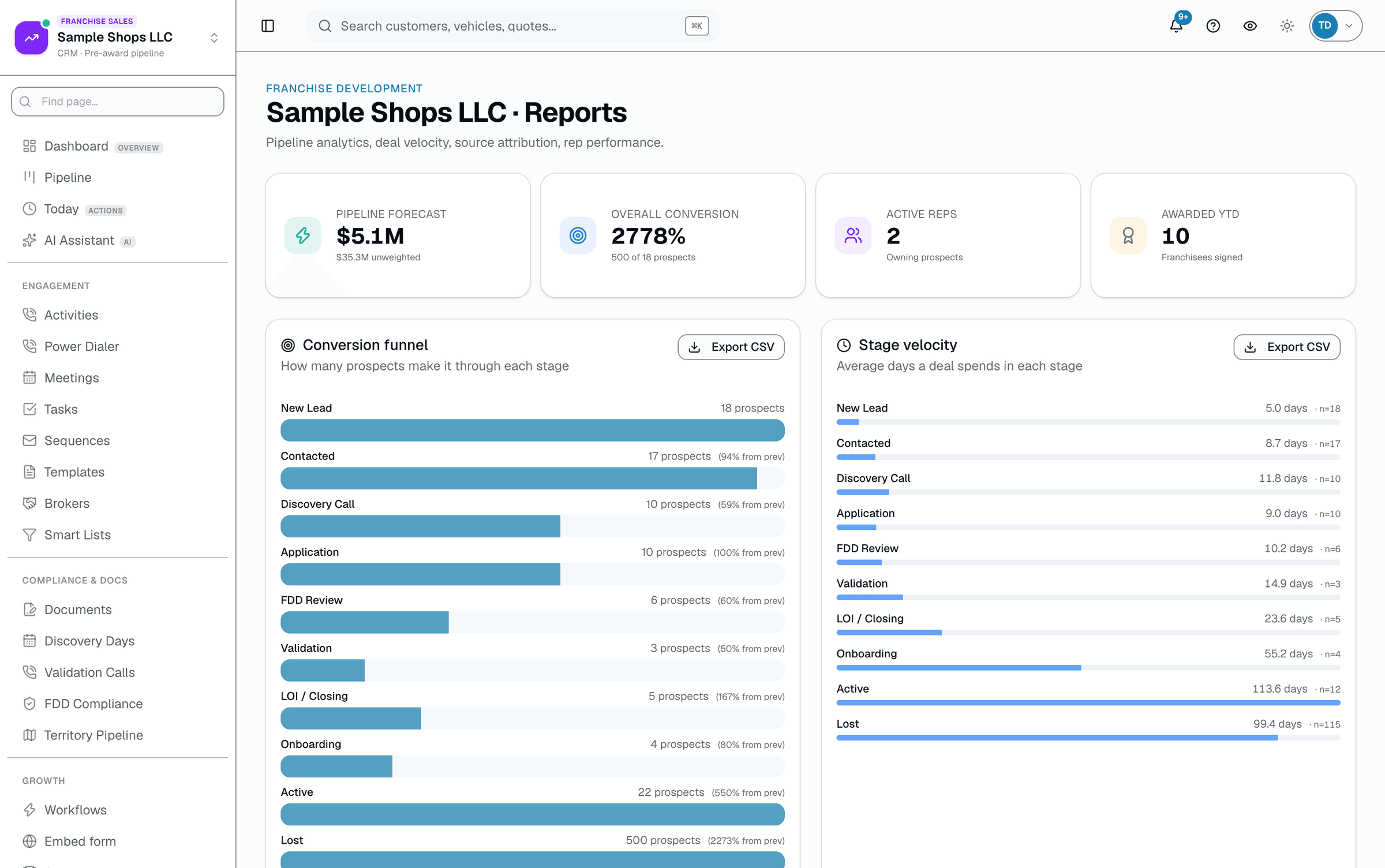The width and height of the screenshot is (1385, 868).
Task: Focus the Find page input
Action: tap(118, 102)
